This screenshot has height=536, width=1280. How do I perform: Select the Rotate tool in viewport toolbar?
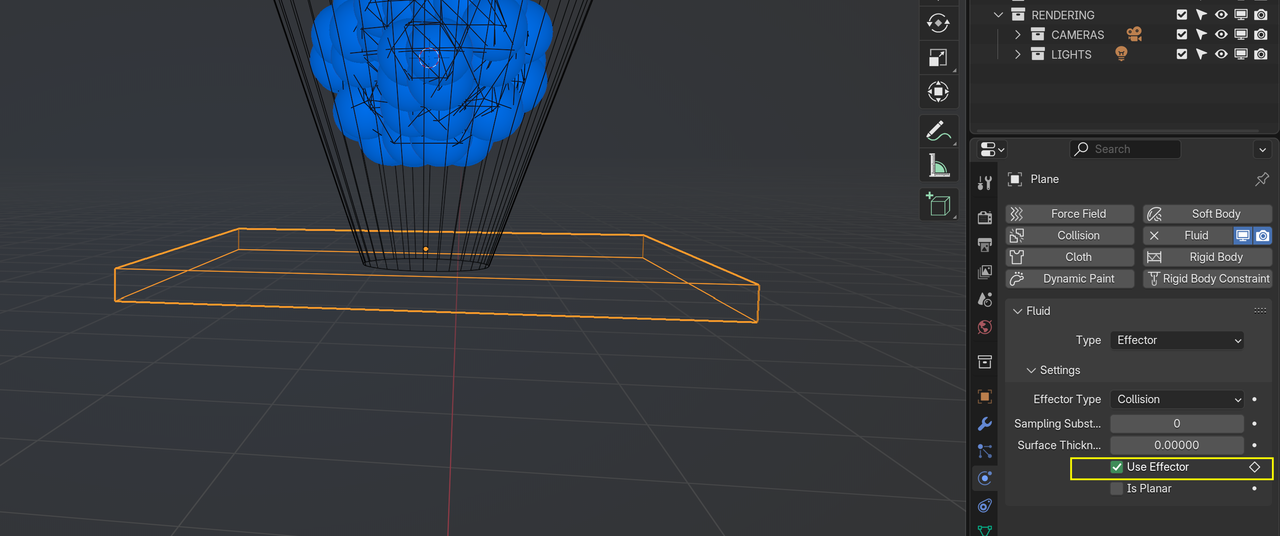(938, 23)
